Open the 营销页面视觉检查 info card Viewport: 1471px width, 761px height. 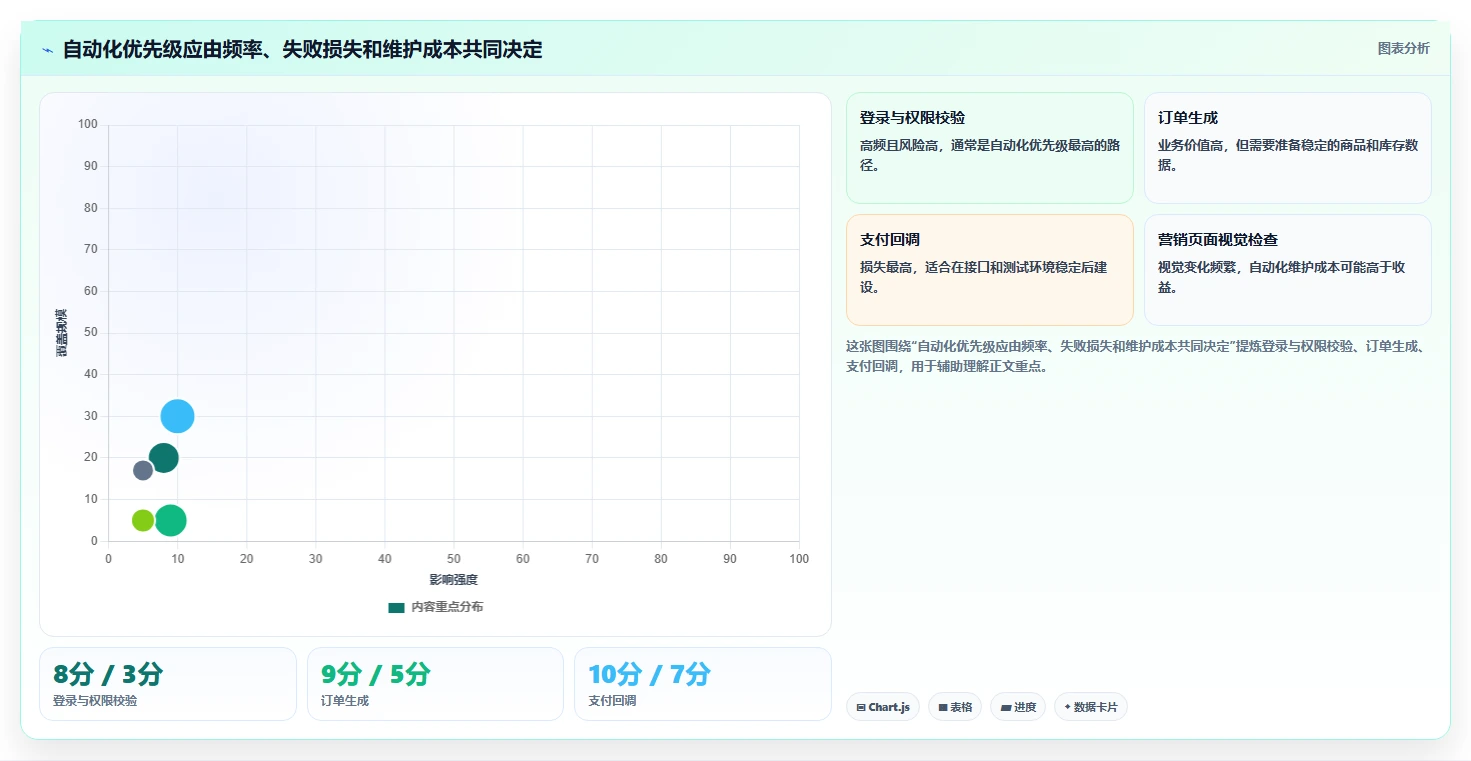tap(1288, 270)
